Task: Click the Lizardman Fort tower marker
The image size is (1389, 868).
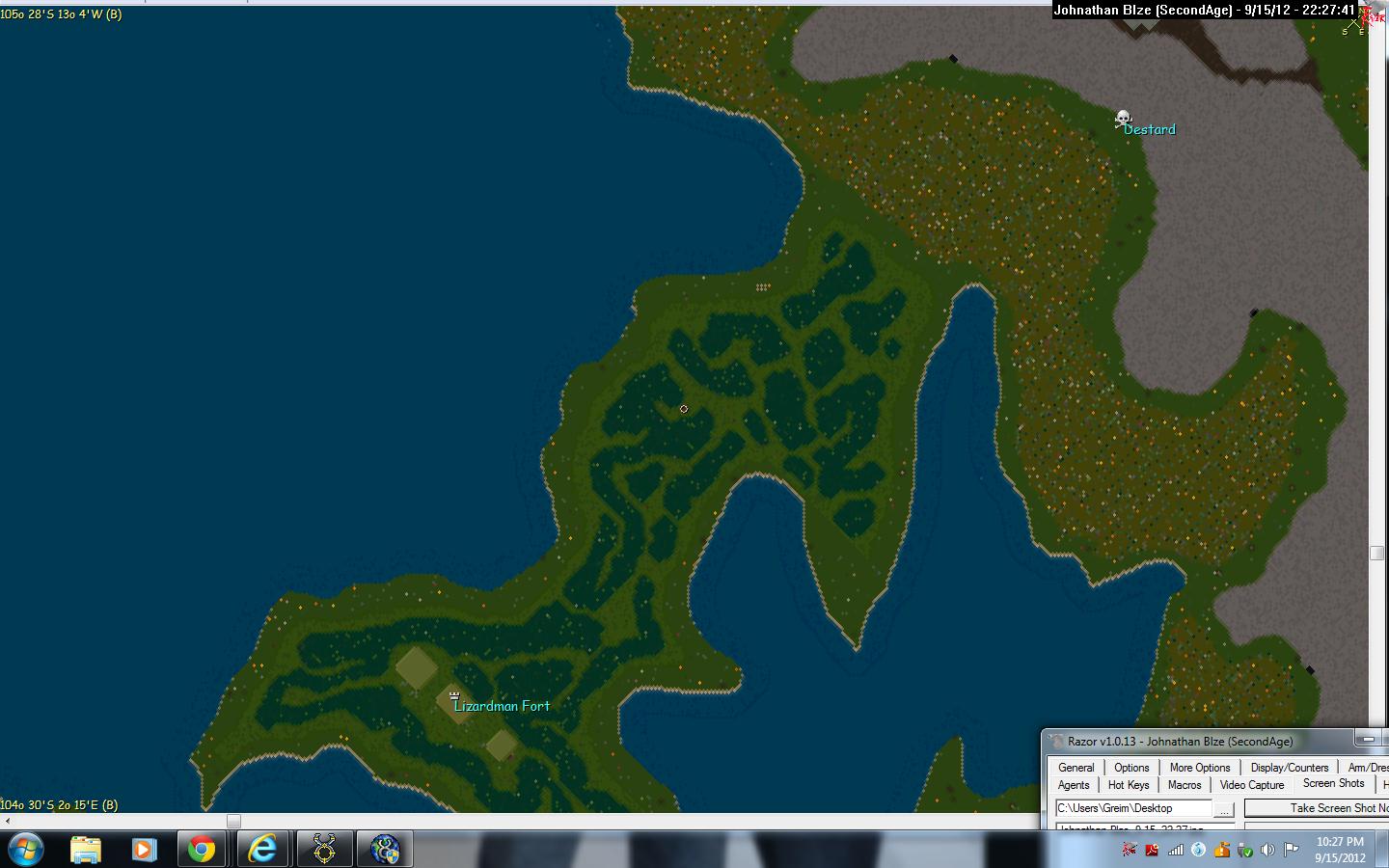Action: pos(454,694)
